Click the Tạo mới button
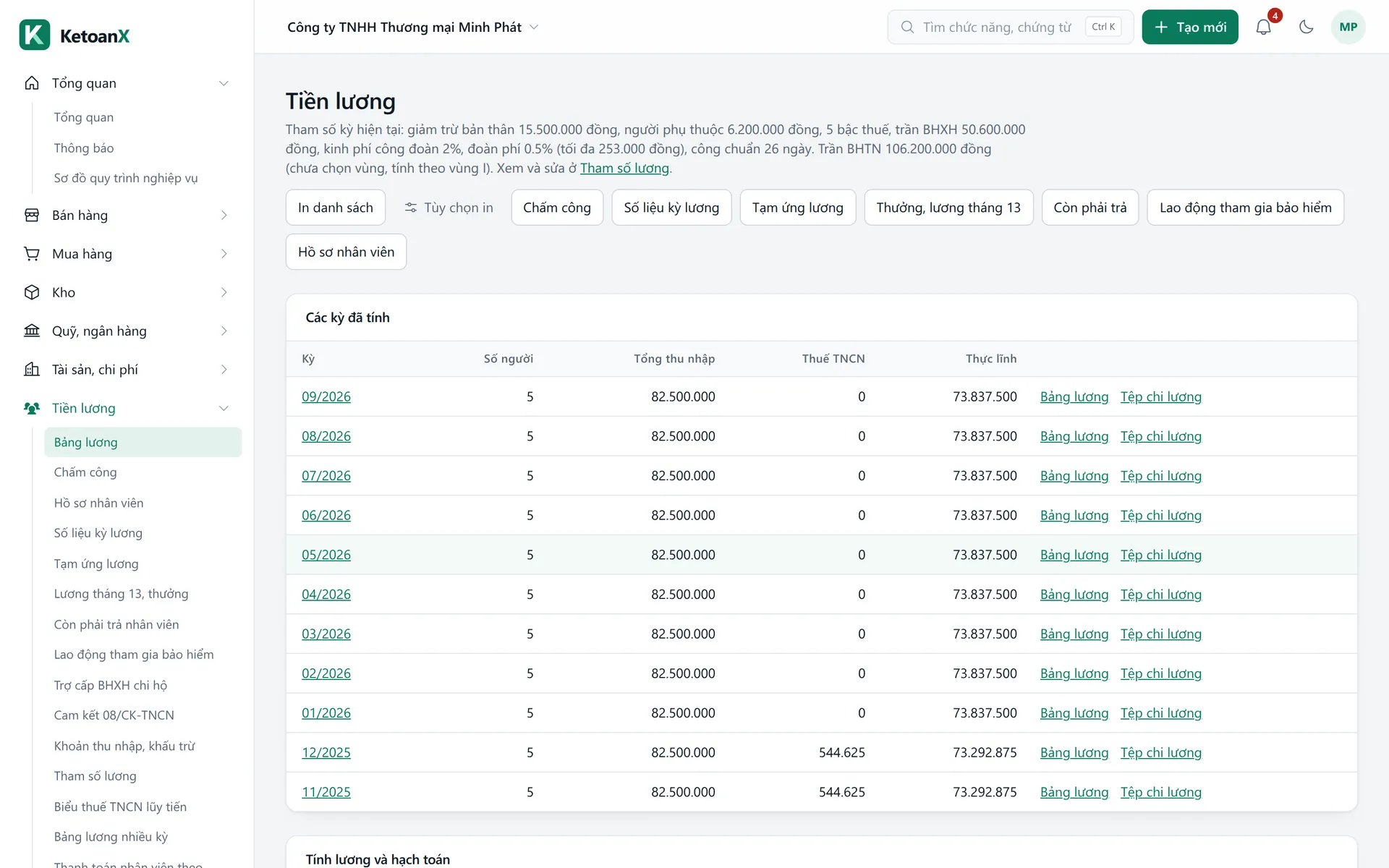 coord(1190,27)
